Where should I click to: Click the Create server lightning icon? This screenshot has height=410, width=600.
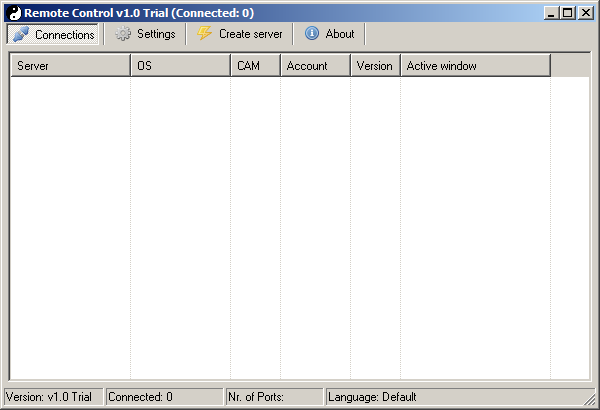205,34
